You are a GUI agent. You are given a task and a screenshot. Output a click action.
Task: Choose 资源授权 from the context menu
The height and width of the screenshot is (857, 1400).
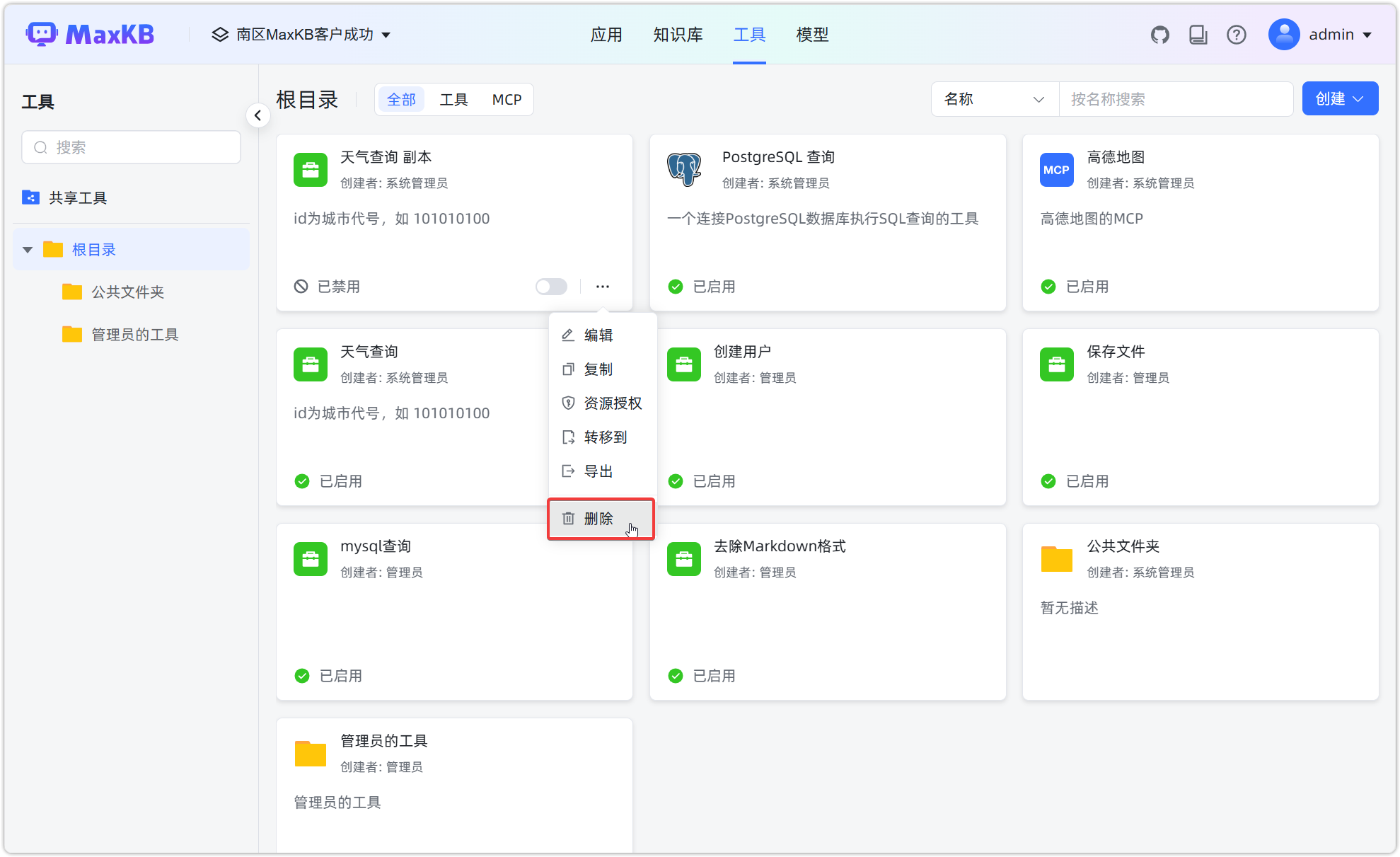click(x=612, y=403)
